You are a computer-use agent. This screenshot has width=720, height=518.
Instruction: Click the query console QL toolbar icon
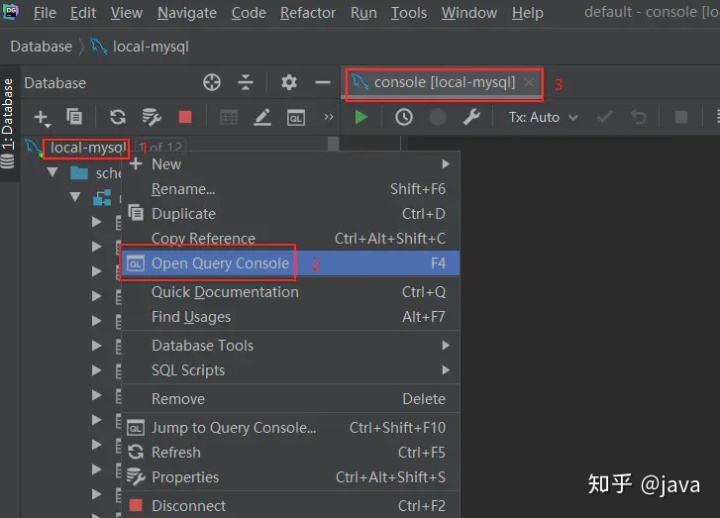point(296,118)
